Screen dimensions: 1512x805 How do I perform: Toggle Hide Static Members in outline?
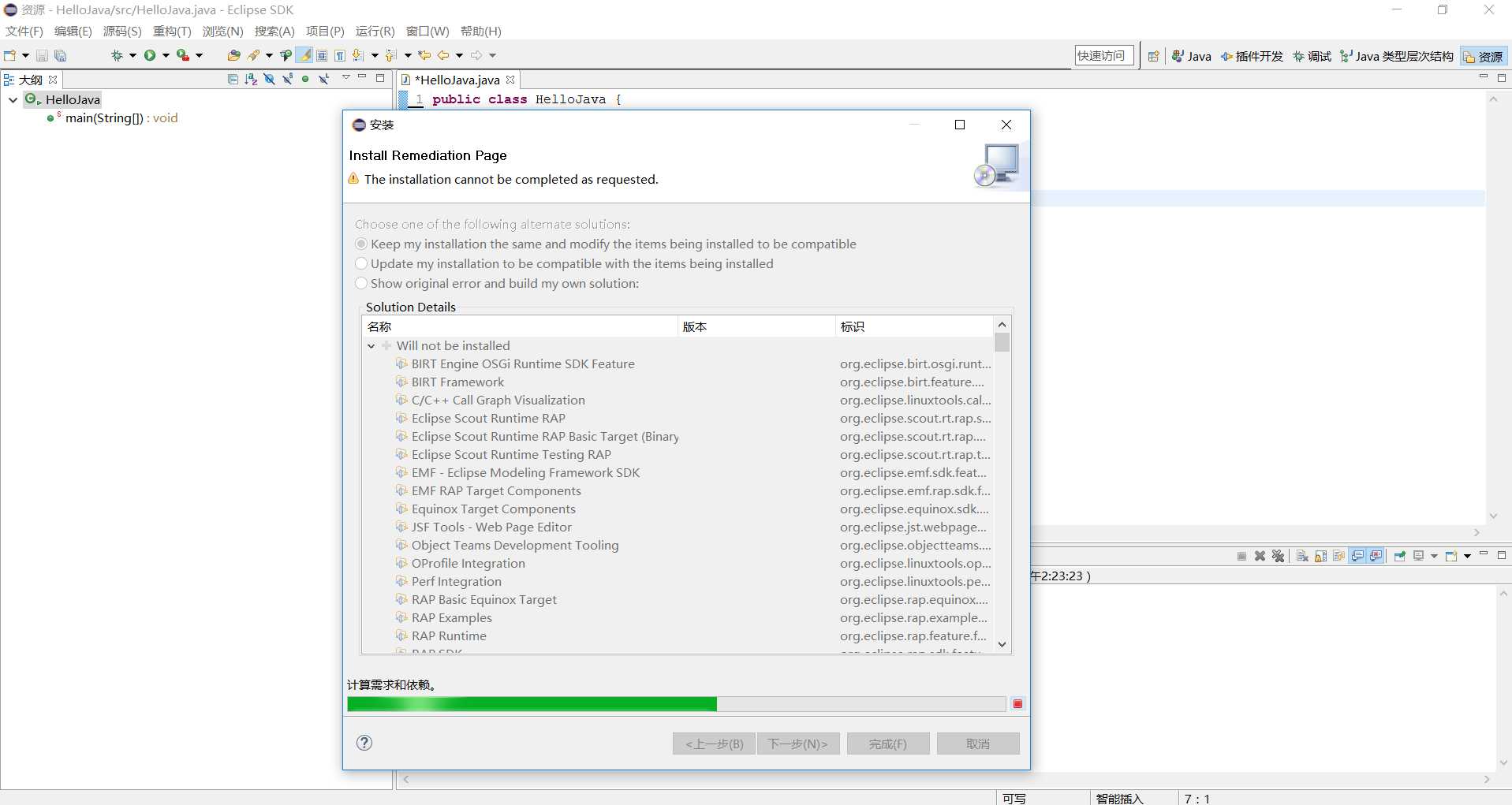click(x=287, y=79)
